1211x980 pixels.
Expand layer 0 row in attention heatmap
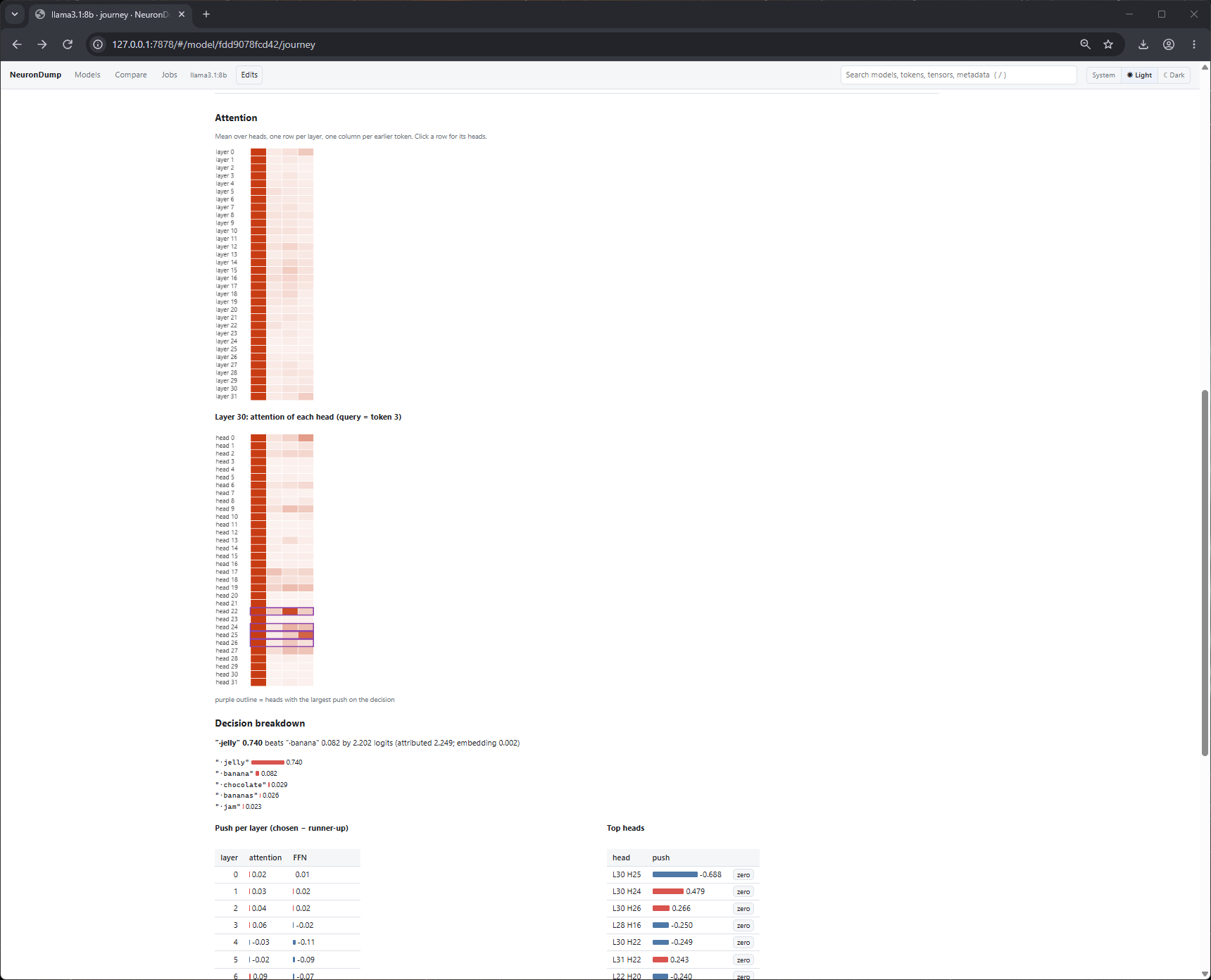point(264,152)
